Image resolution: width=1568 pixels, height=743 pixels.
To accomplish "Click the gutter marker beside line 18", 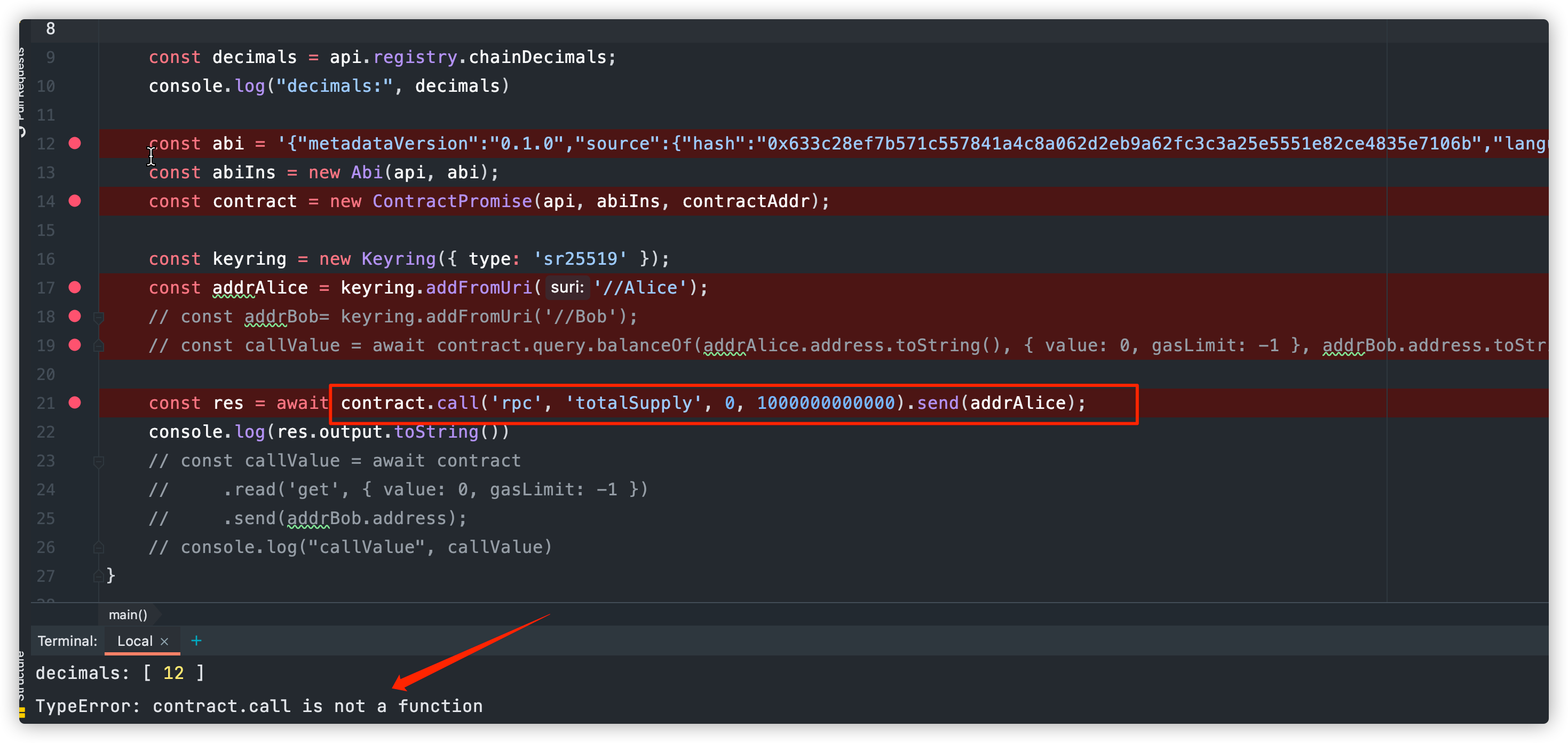I will tap(99, 316).
